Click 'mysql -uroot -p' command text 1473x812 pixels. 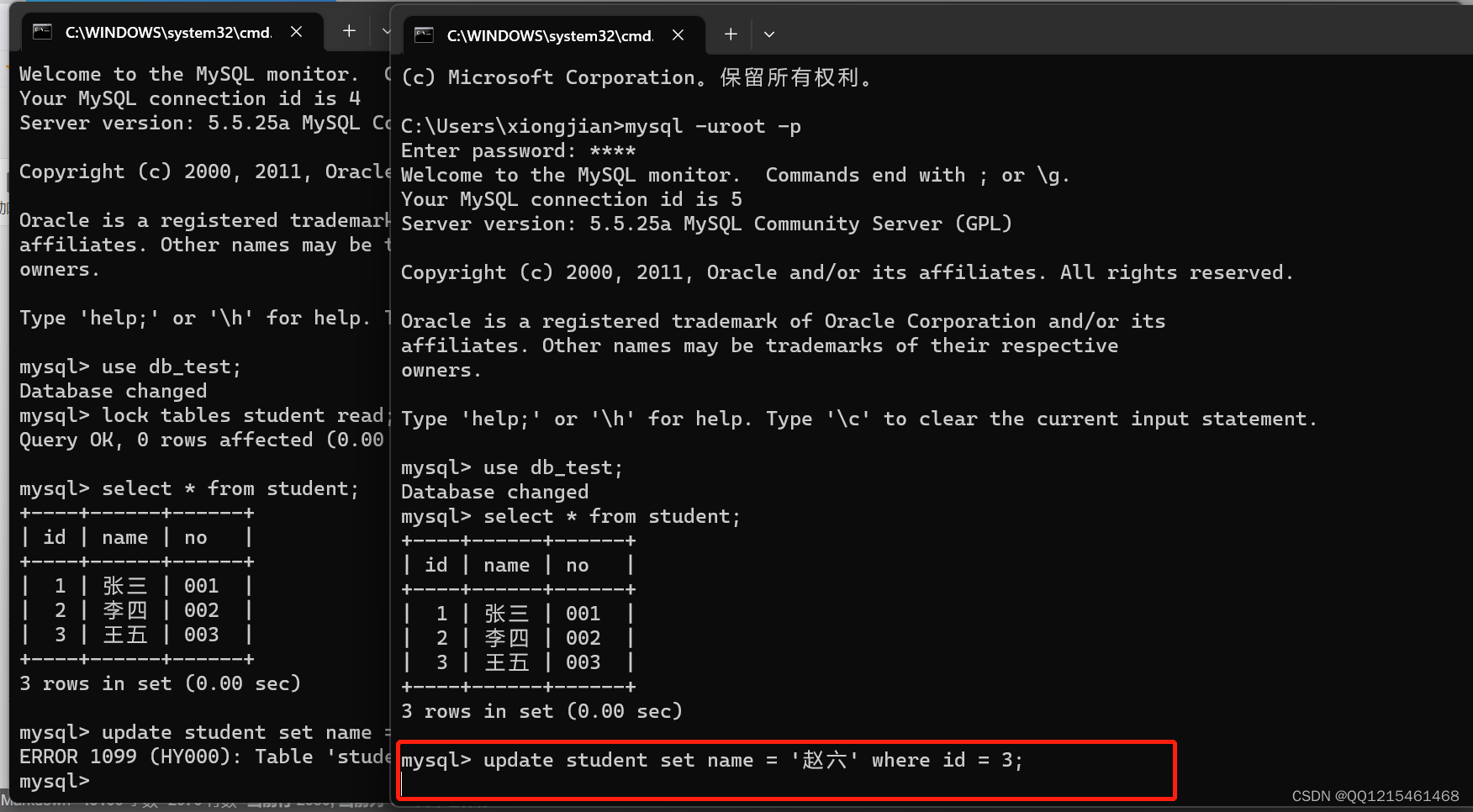point(712,127)
